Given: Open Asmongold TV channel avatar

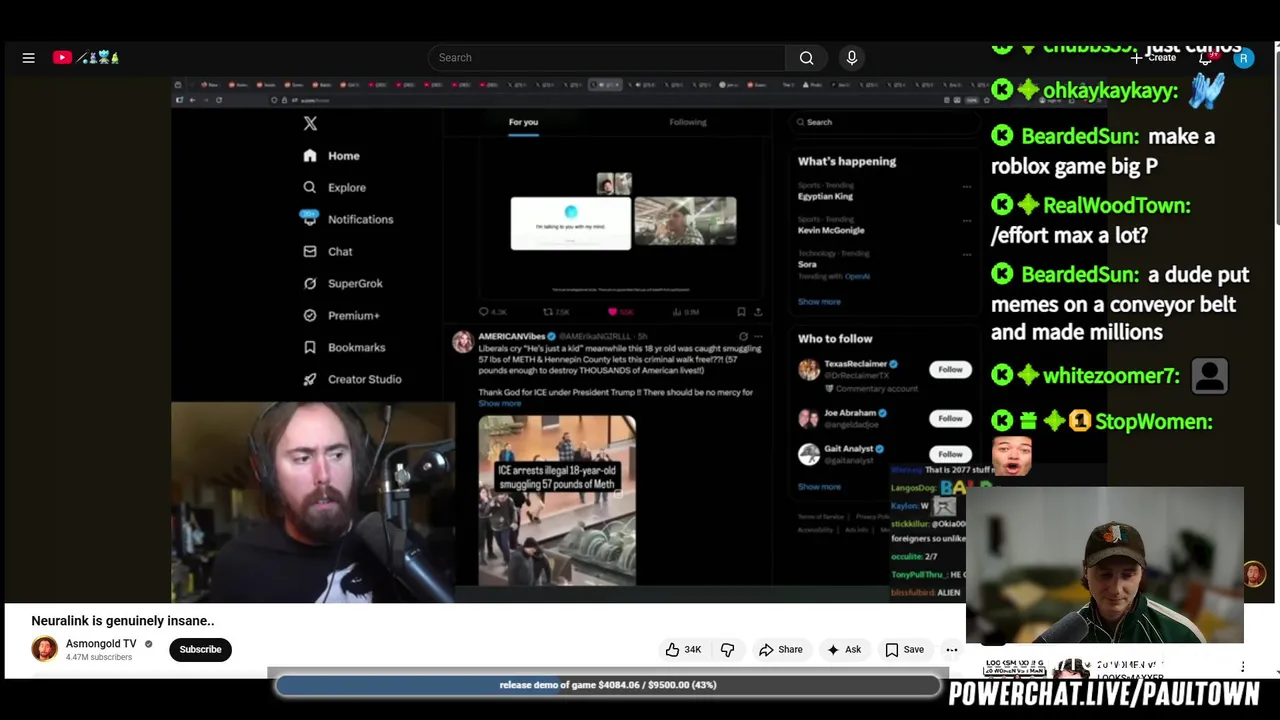Looking at the screenshot, I should tap(44, 649).
